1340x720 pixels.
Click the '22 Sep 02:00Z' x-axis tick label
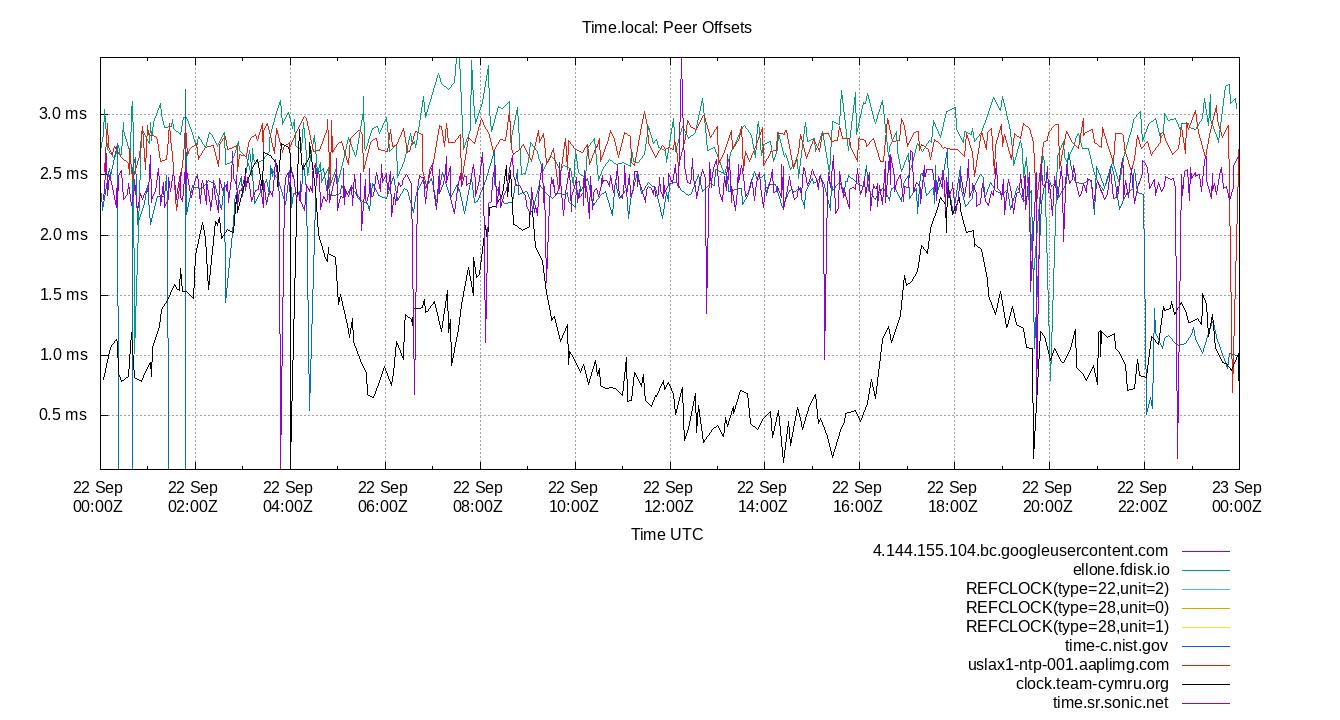pyautogui.click(x=192, y=497)
